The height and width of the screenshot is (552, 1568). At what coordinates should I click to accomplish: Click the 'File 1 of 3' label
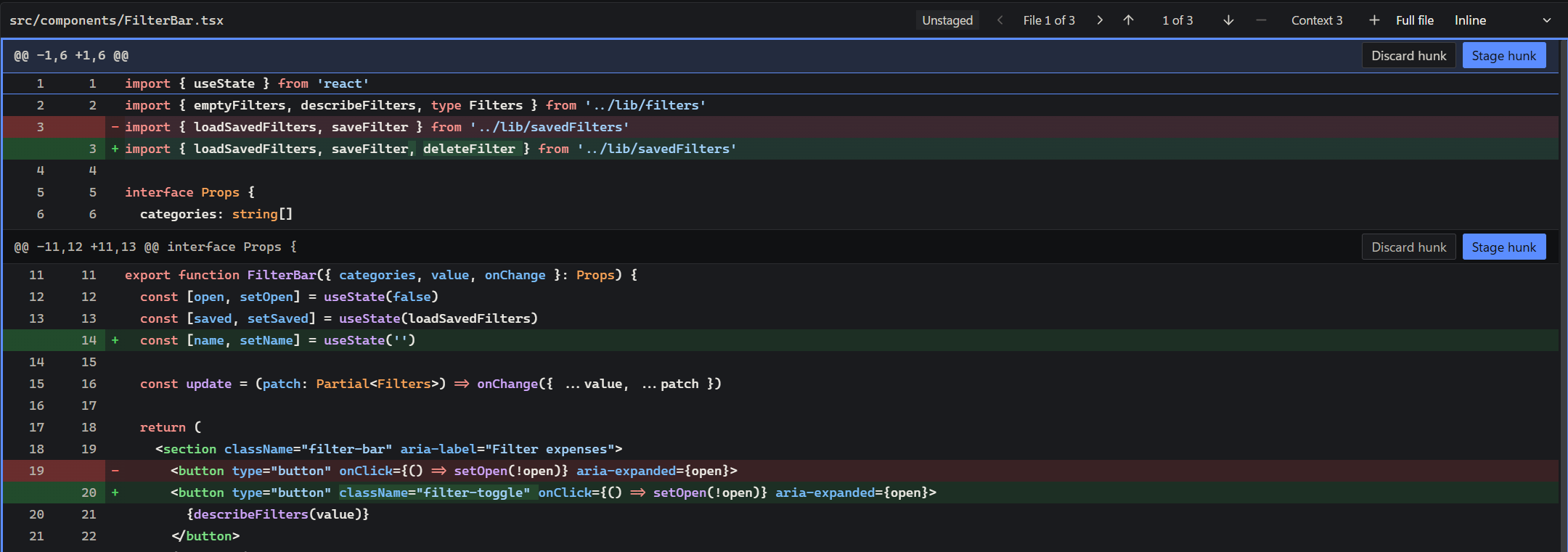tap(1049, 20)
